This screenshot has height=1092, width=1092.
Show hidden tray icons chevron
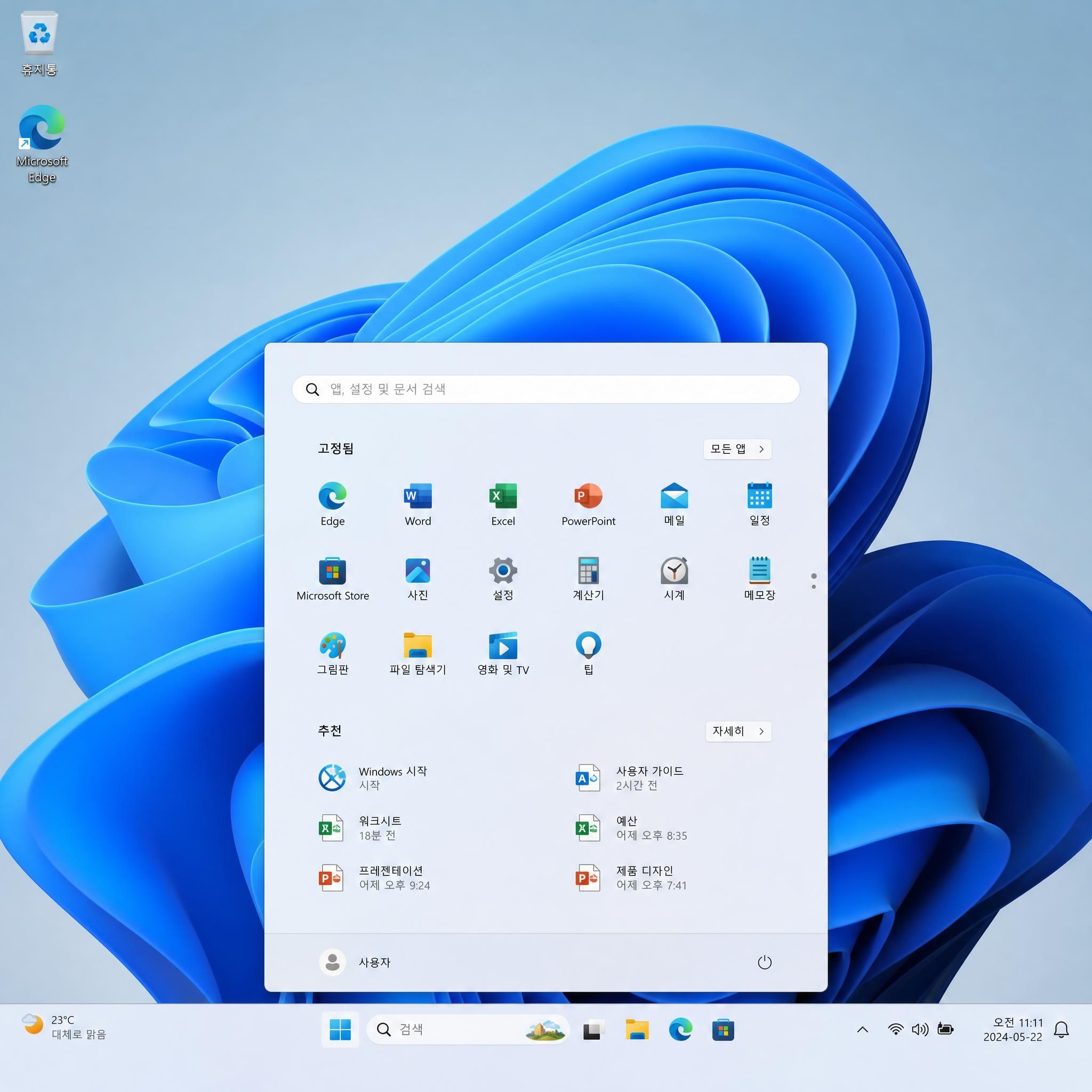(863, 1029)
